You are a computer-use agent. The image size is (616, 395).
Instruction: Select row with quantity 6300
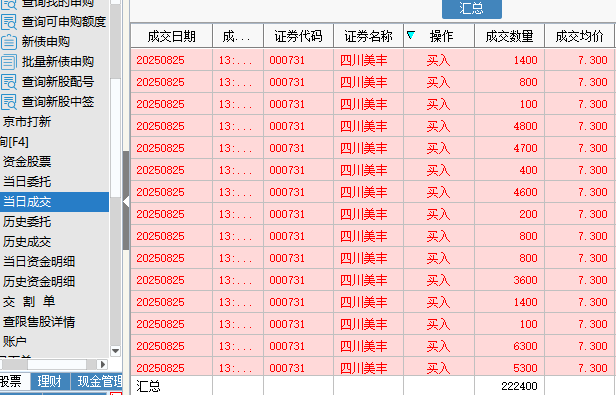(373, 346)
